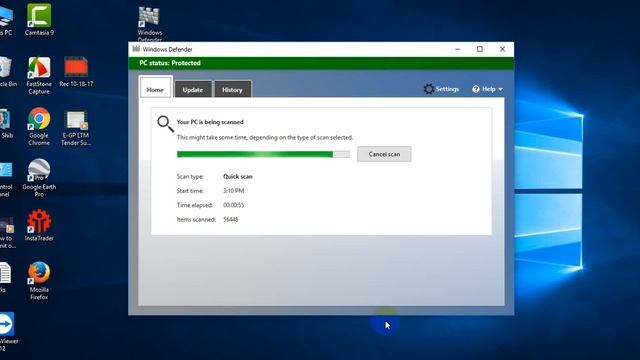
Task: Click the Windows Defender title bar icon
Action: [136, 49]
